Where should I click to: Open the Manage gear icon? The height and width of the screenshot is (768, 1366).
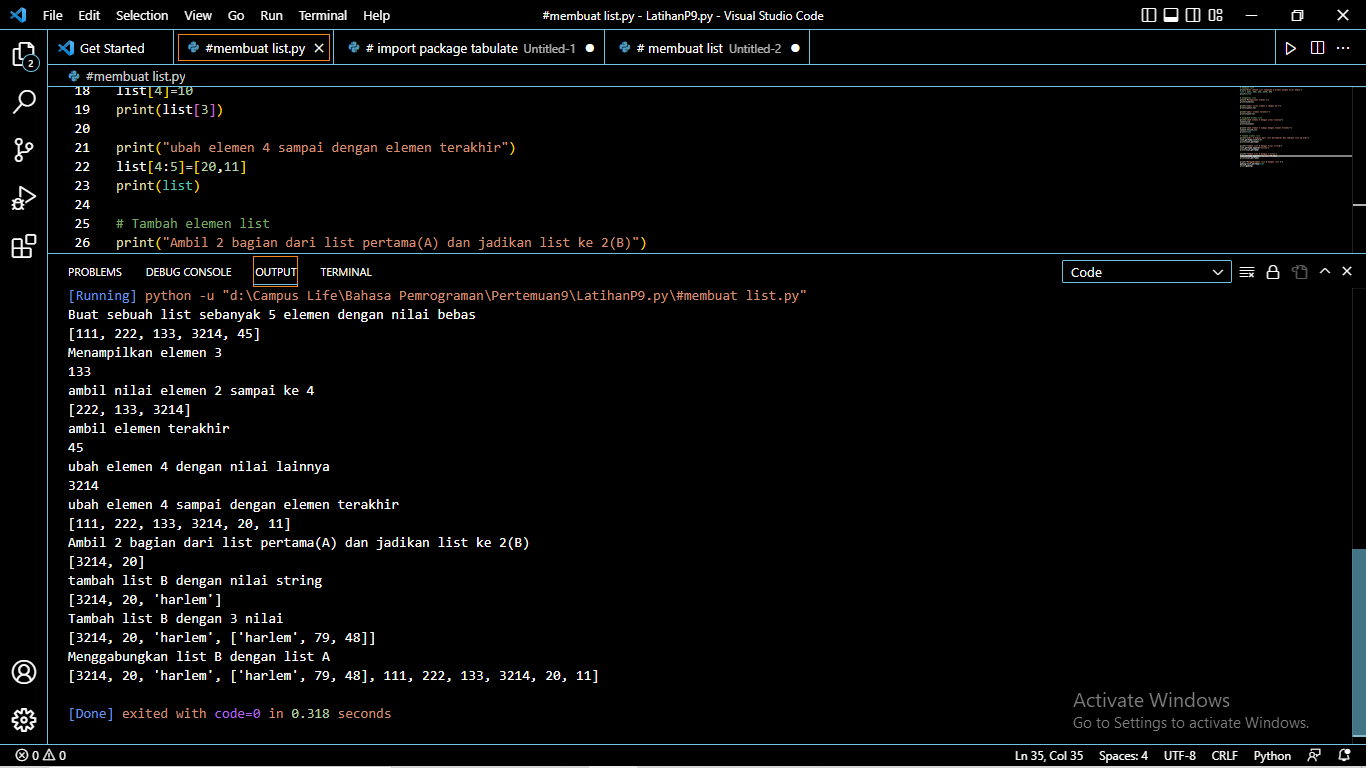[24, 720]
